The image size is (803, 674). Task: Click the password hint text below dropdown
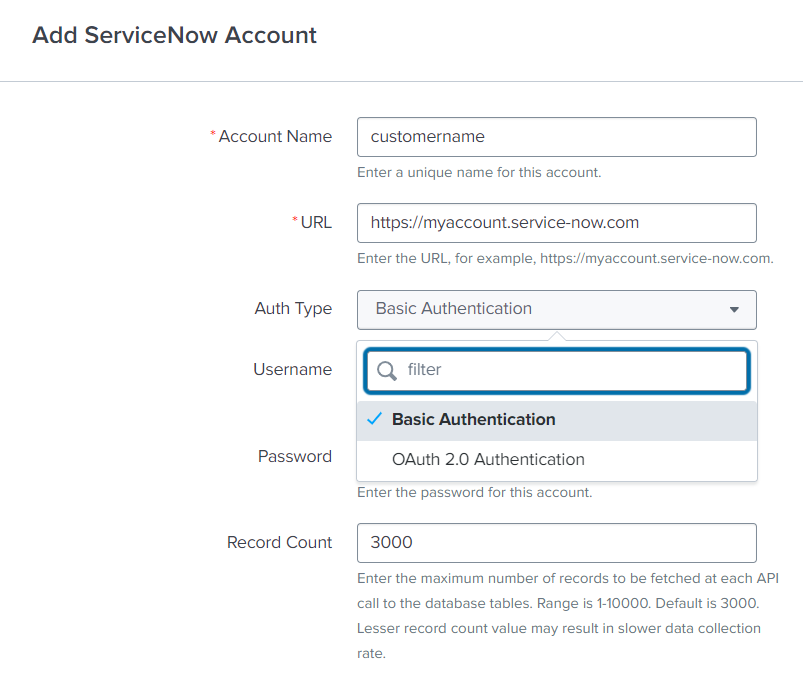click(x=475, y=492)
